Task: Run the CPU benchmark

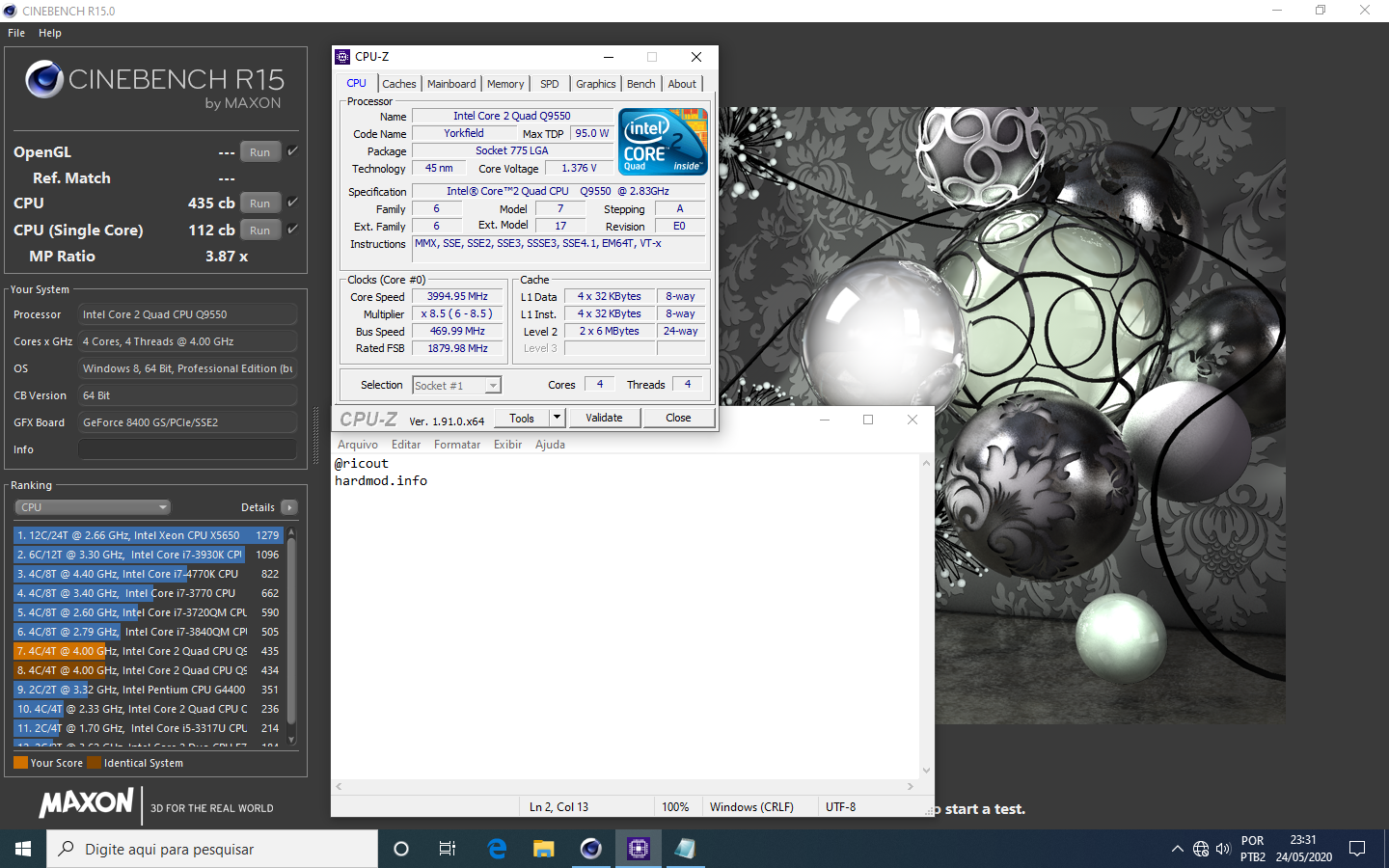Action: [260, 203]
